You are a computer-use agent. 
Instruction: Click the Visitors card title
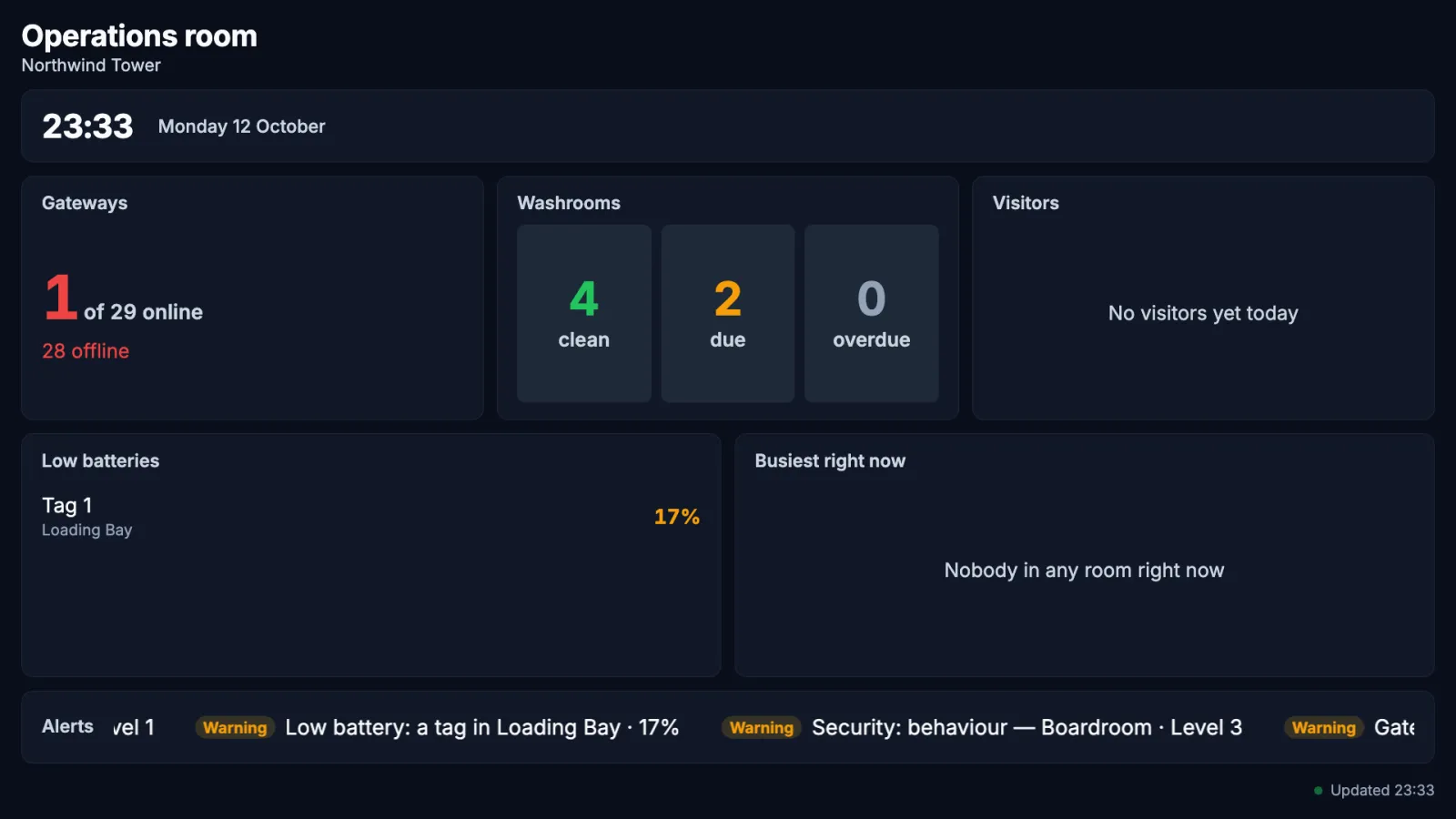(1026, 203)
